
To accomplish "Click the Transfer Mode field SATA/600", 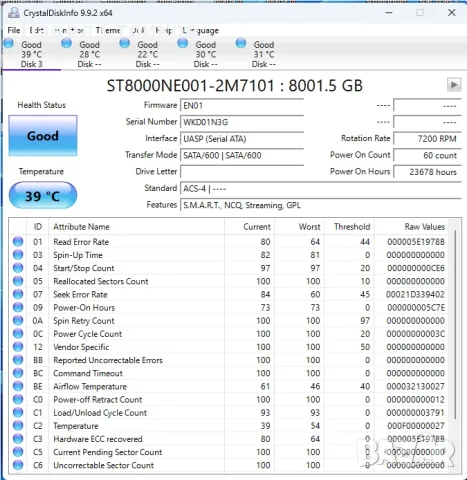I will coord(242,155).
